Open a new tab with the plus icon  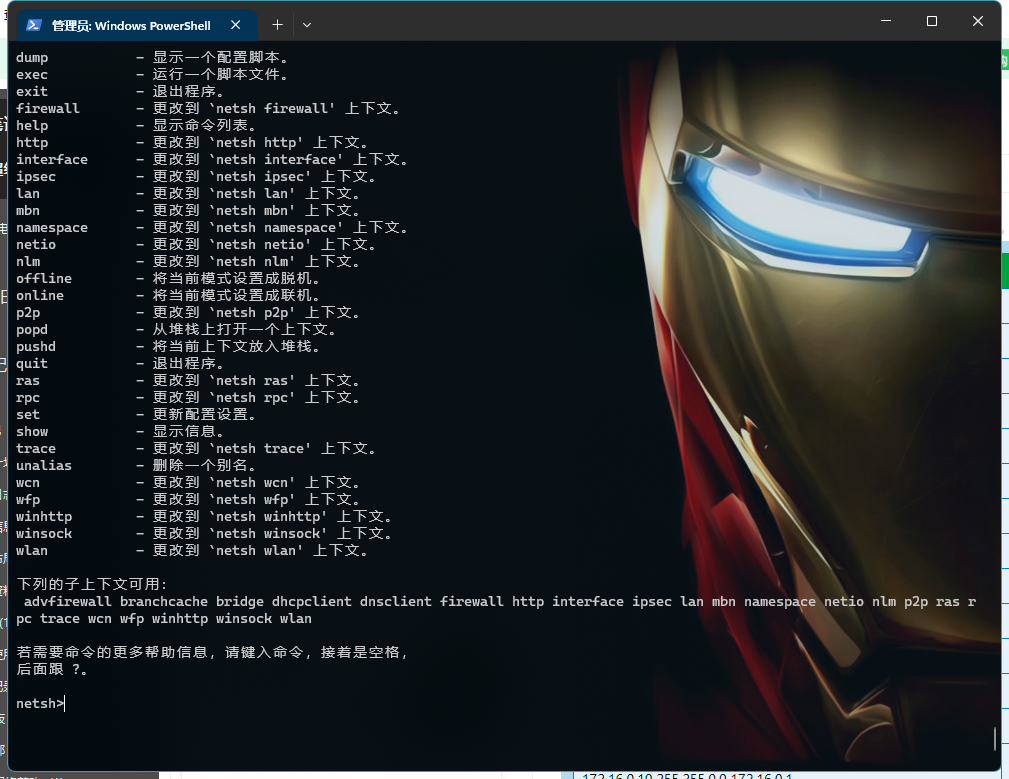coord(277,24)
